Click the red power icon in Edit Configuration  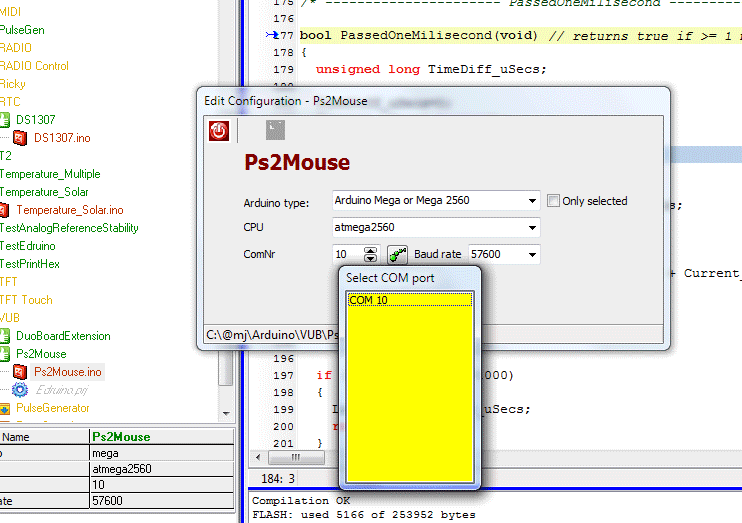pos(219,131)
